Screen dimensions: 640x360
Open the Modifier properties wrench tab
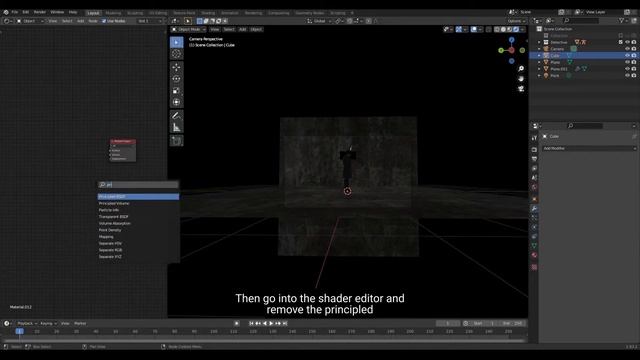(534, 209)
